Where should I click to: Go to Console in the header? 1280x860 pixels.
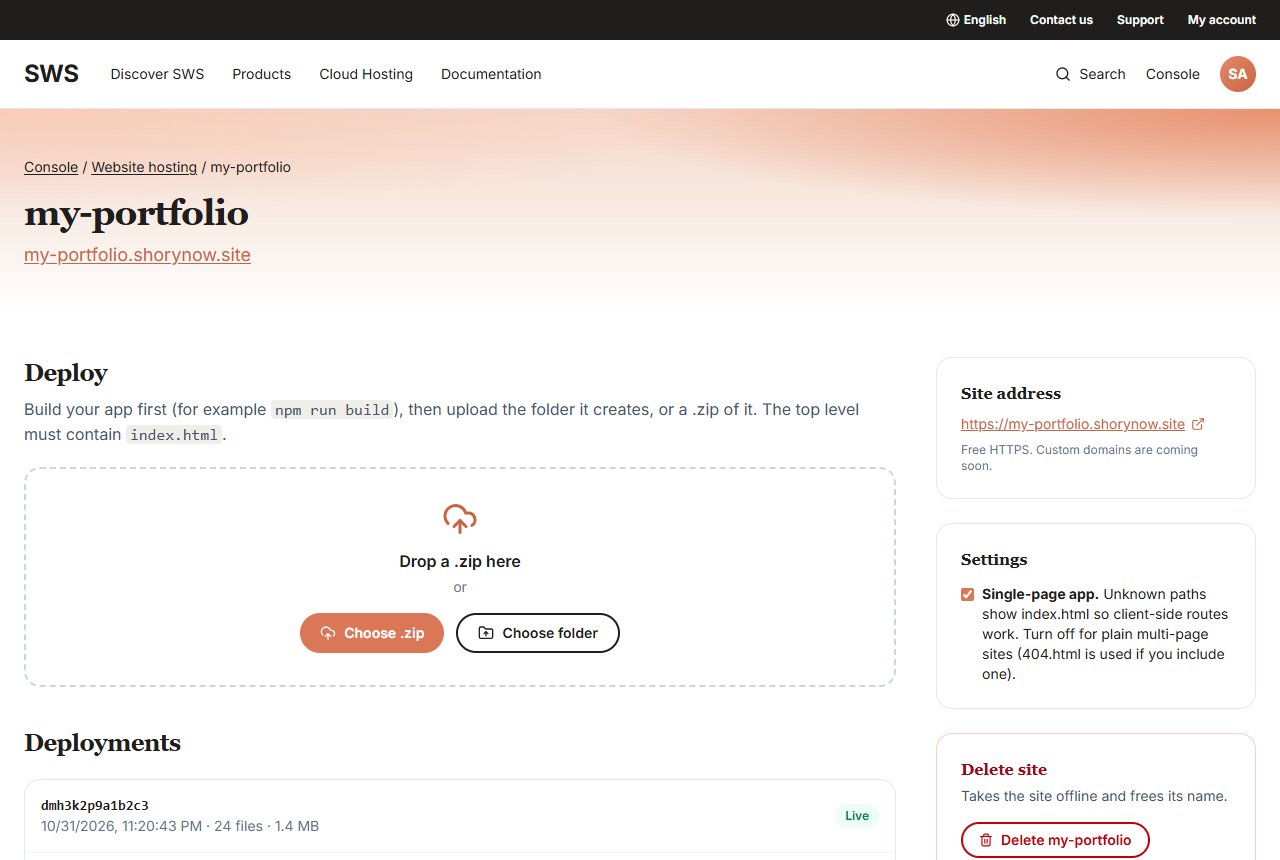[x=1173, y=74]
